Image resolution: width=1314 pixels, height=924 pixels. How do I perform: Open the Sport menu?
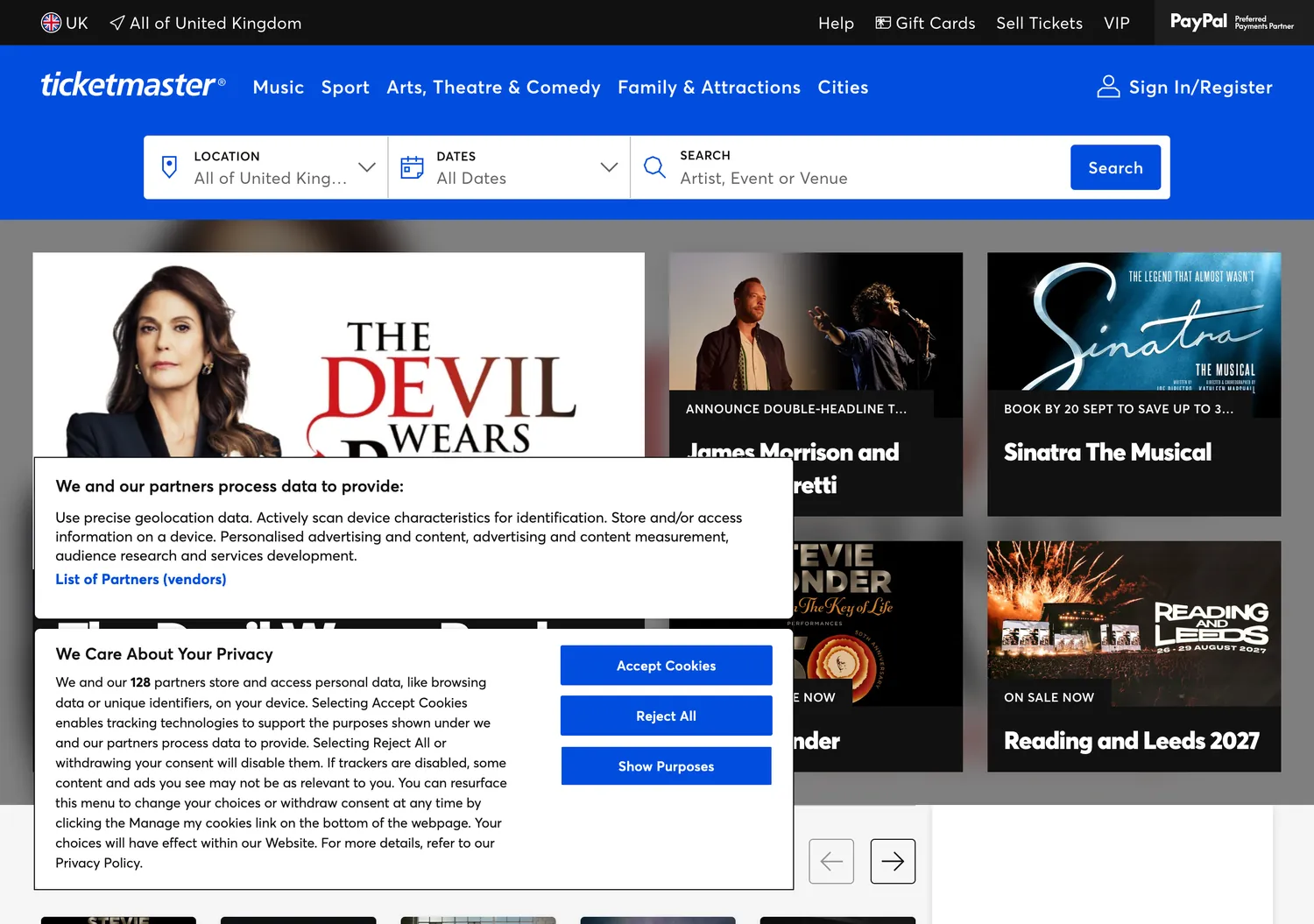(345, 88)
